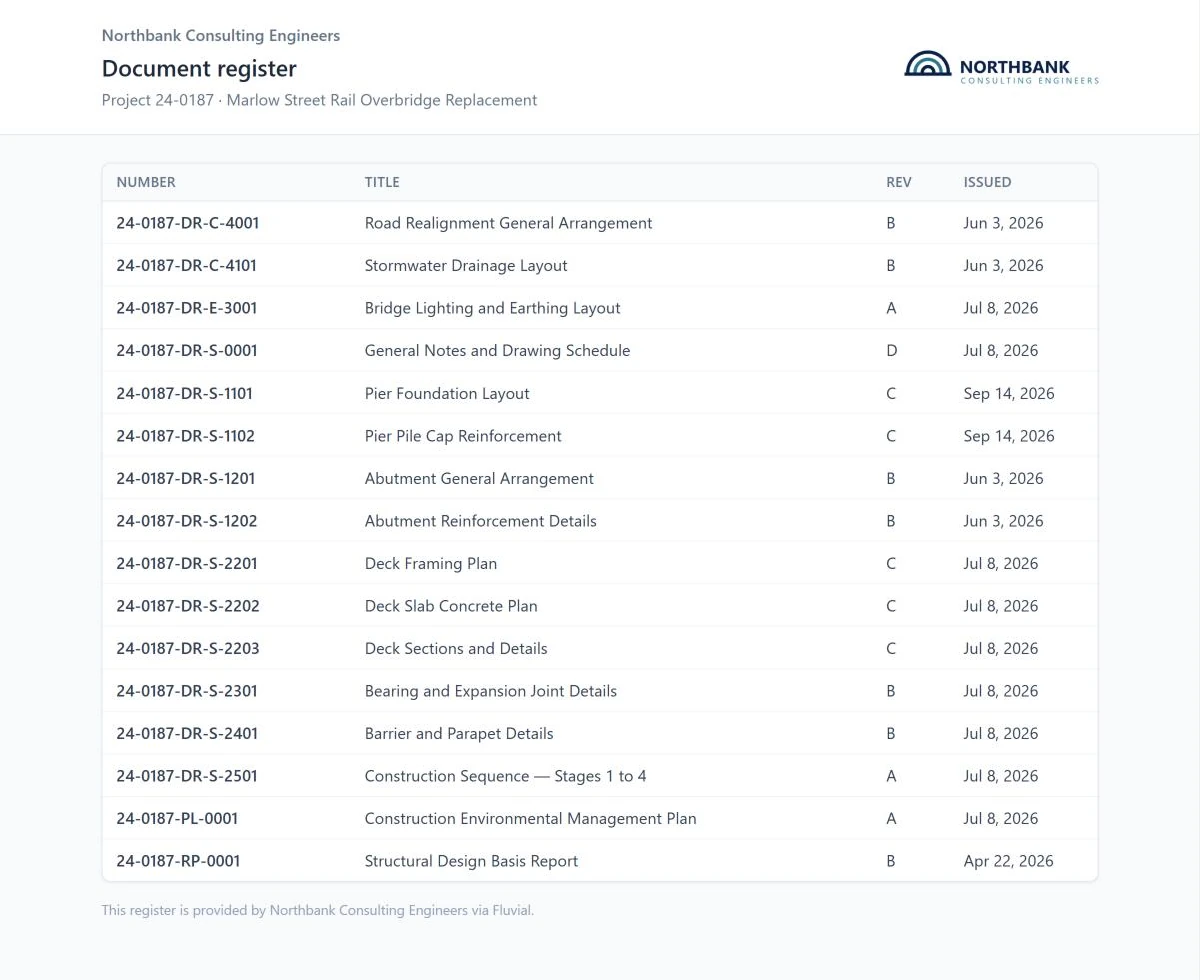
Task: Select Construction Sequence — Stages 1 to 4 title
Action: click(505, 776)
